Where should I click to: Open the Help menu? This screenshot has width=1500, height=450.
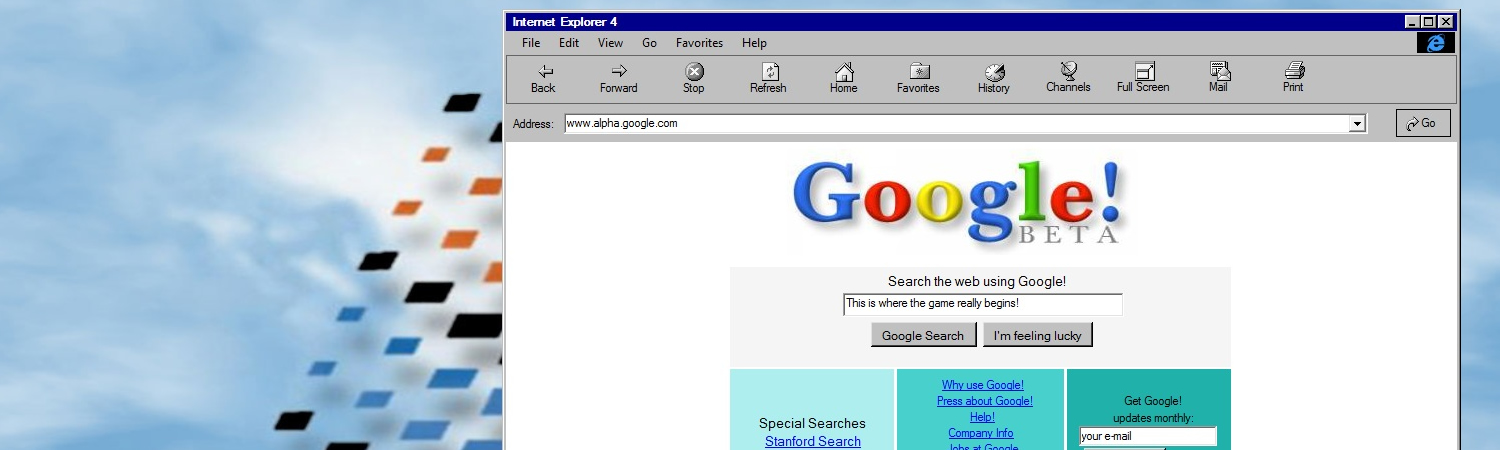[x=754, y=43]
